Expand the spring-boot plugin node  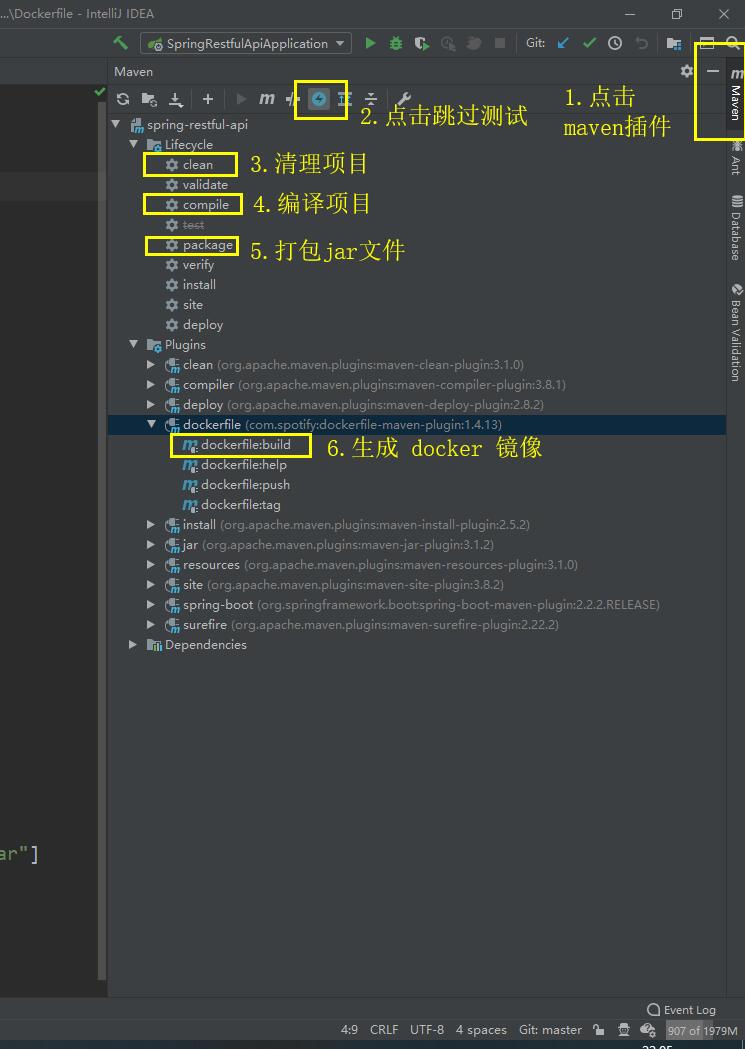point(151,605)
